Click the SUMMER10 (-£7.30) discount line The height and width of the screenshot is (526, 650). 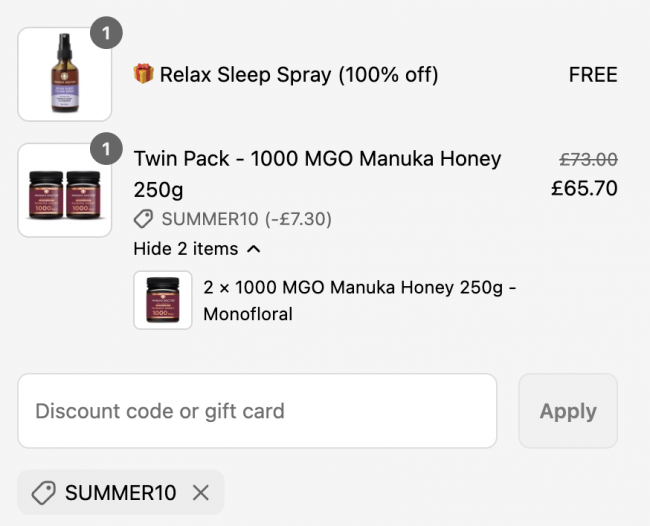point(247,219)
